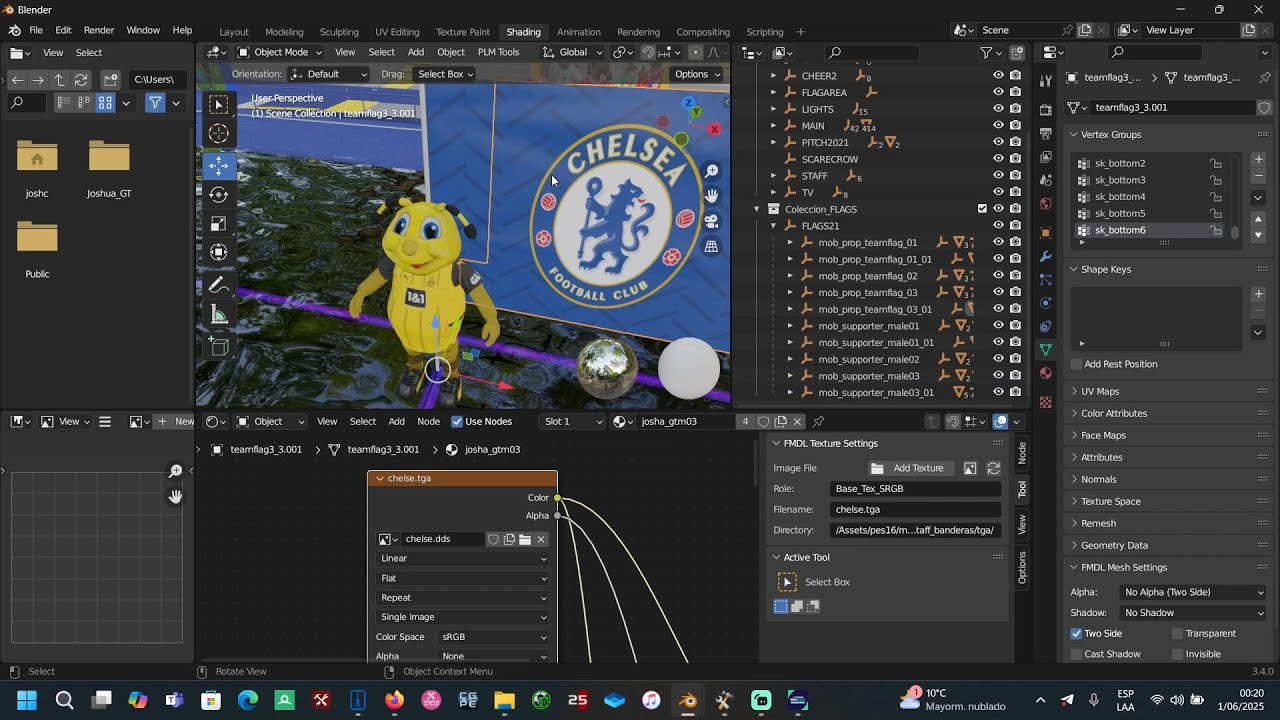This screenshot has width=1280, height=720.
Task: Edit the Filename chelse.tga field
Action: coord(915,509)
